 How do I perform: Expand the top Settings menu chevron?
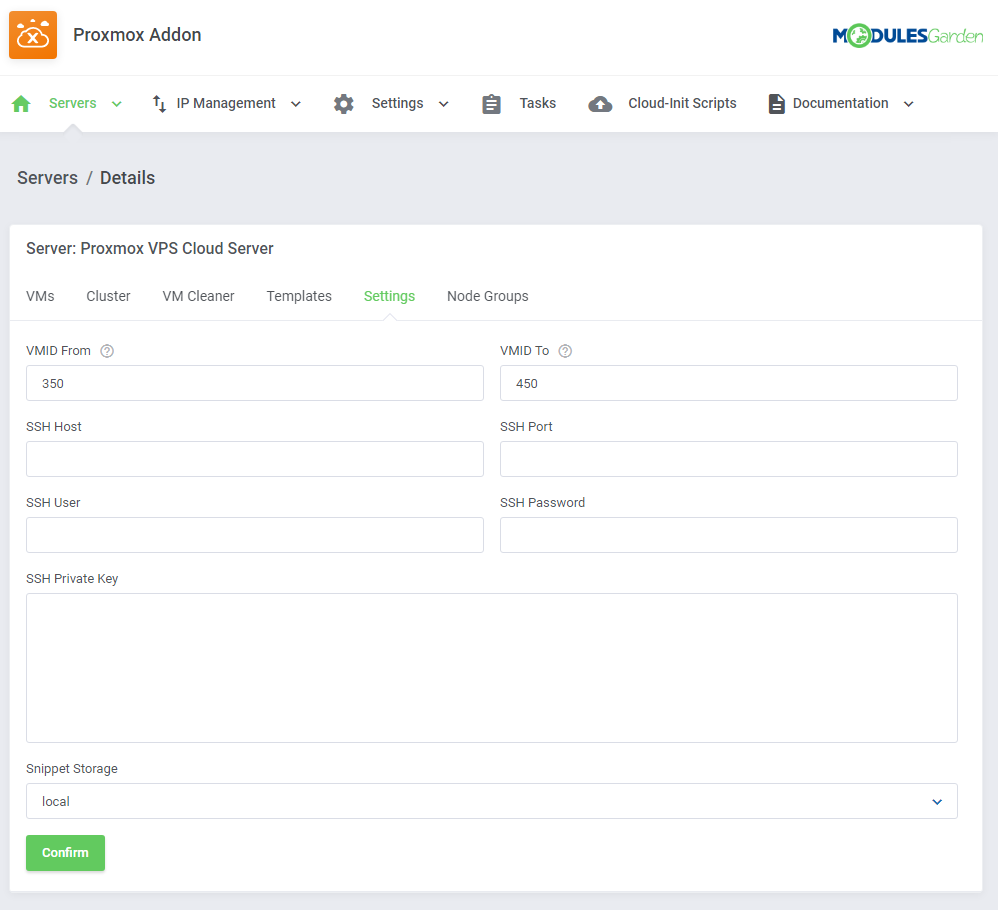click(444, 104)
